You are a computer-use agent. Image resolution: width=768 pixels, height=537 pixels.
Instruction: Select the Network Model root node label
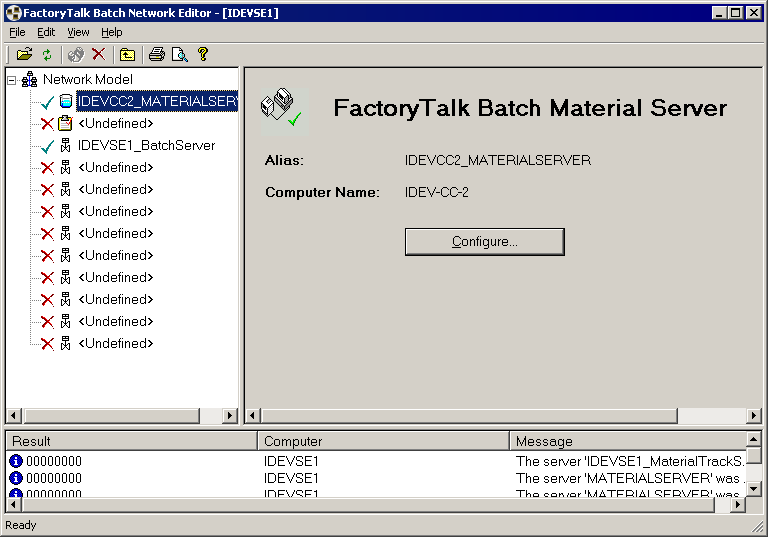[88, 79]
